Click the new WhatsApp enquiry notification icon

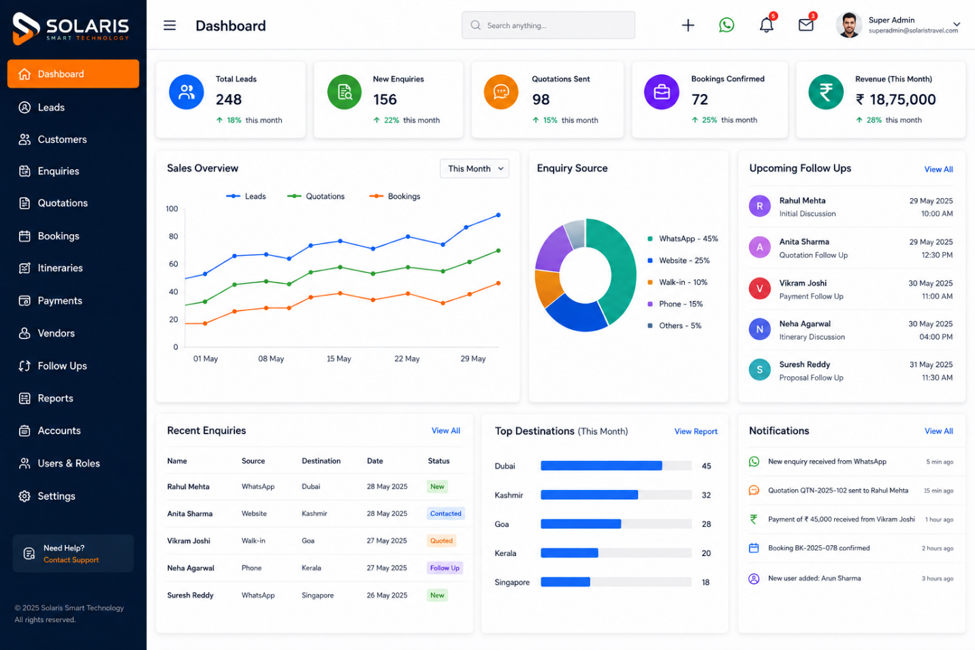coord(754,462)
